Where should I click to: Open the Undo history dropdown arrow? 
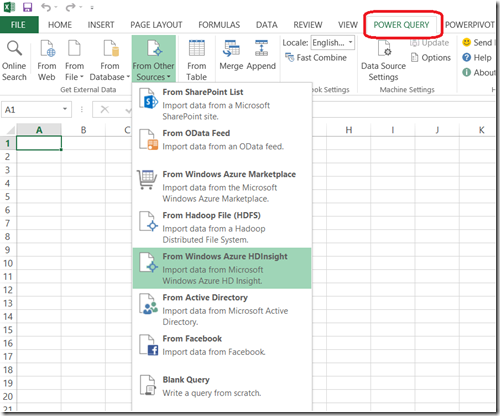tap(55, 7)
